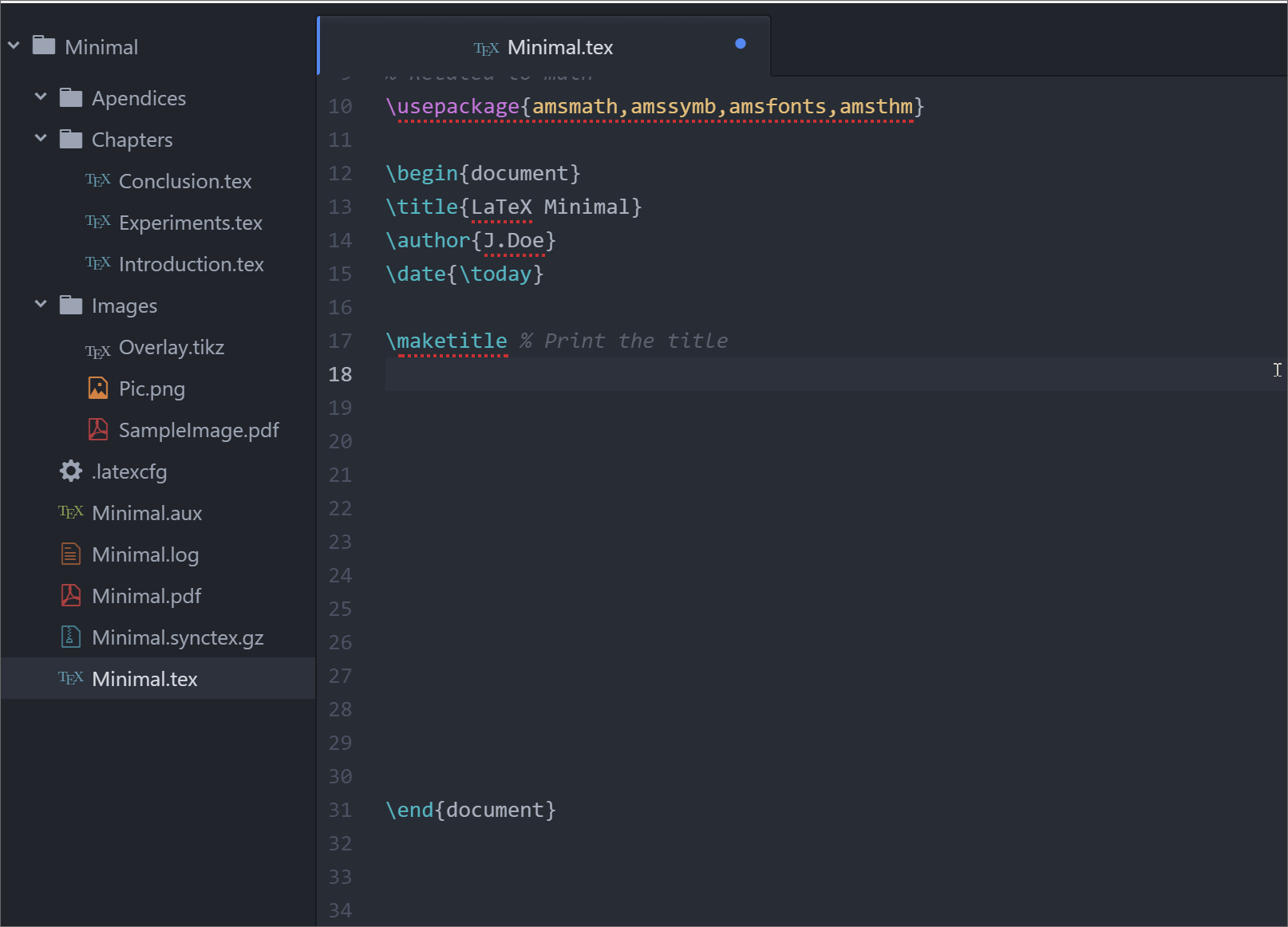Select Minimal.synctex.gz in the tree
Image resolution: width=1288 pixels, height=927 pixels.
(x=178, y=637)
